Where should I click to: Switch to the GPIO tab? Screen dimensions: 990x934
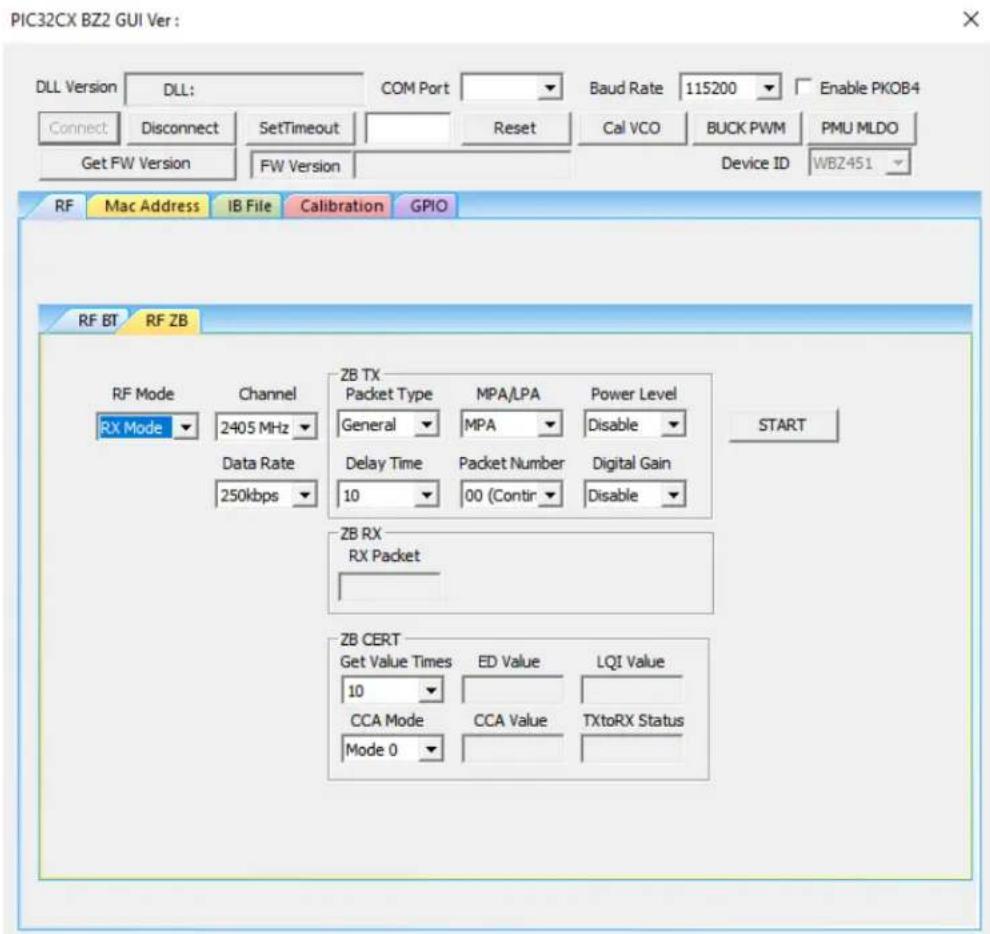coord(429,206)
